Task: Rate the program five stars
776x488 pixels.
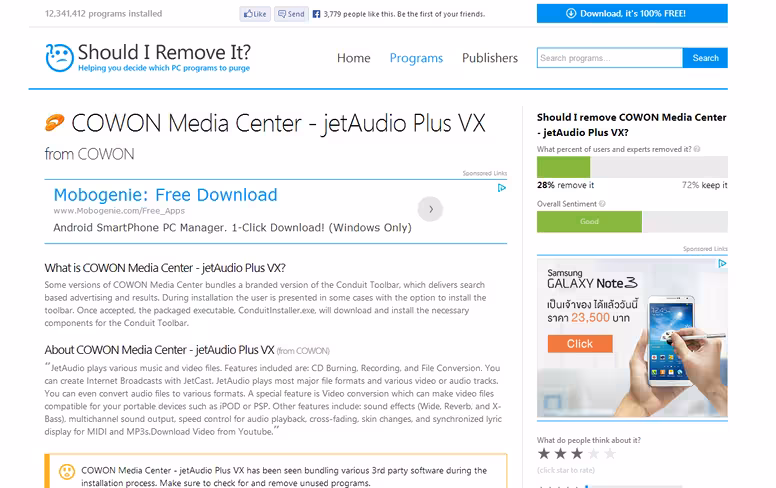Action: [610, 453]
